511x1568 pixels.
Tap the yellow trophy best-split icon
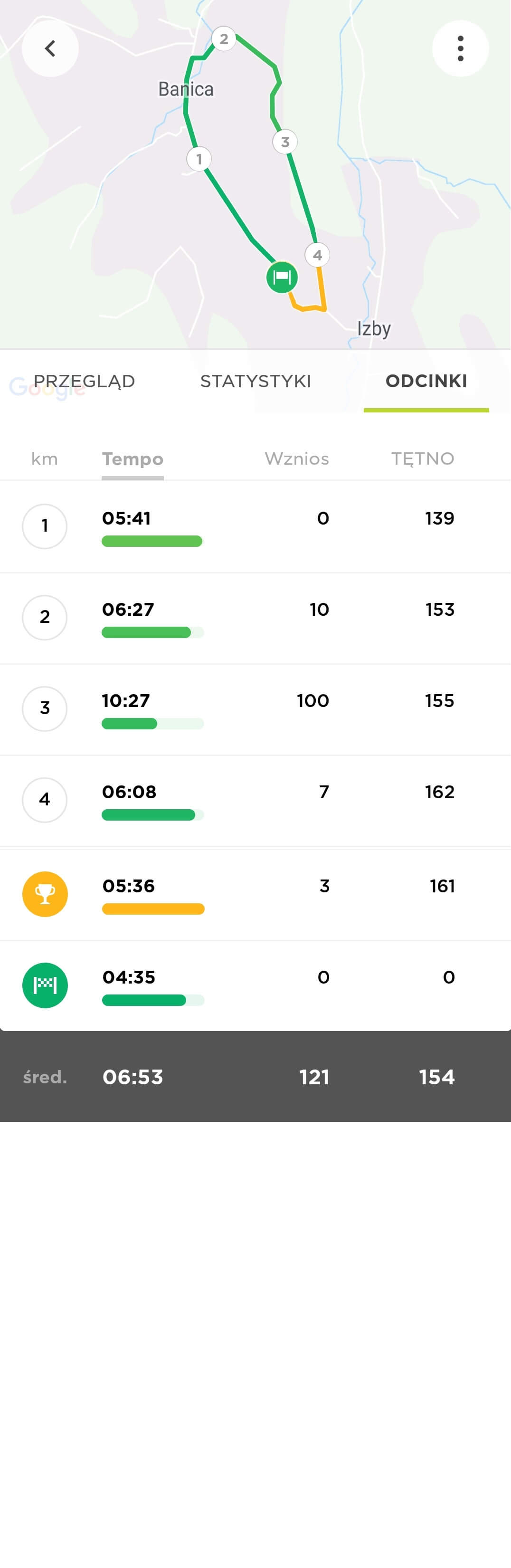(x=45, y=894)
